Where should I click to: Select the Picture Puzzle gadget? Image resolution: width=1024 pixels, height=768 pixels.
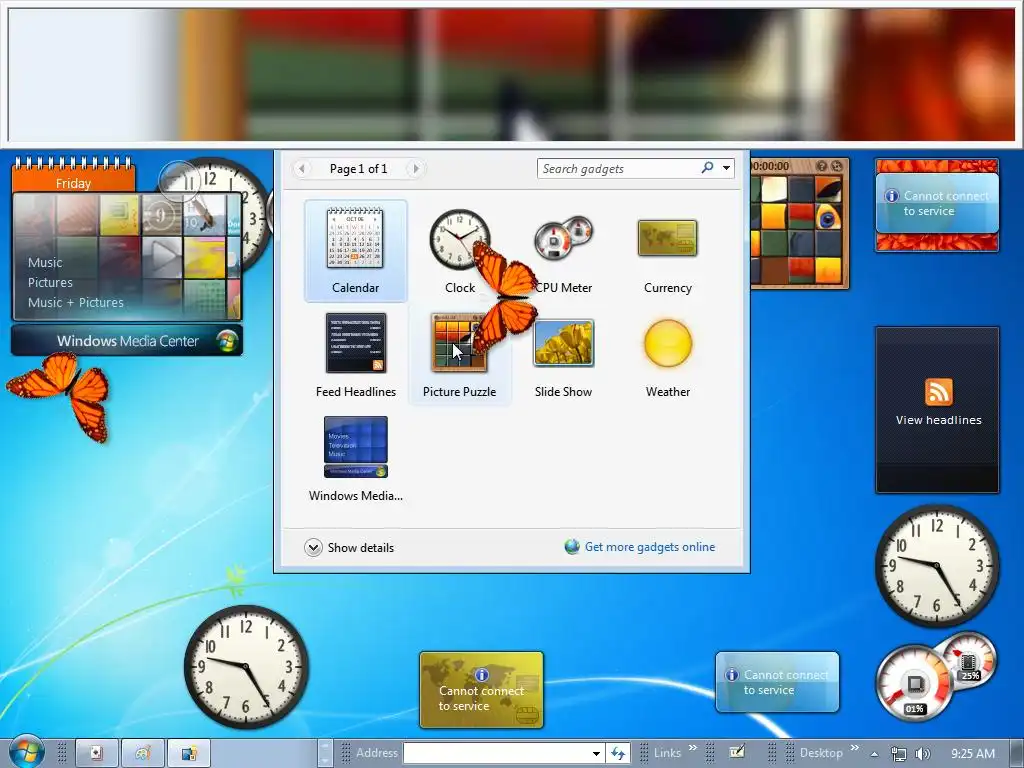coord(459,343)
